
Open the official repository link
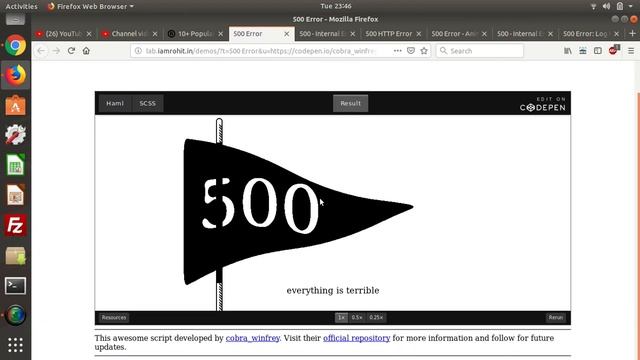tap(357, 338)
